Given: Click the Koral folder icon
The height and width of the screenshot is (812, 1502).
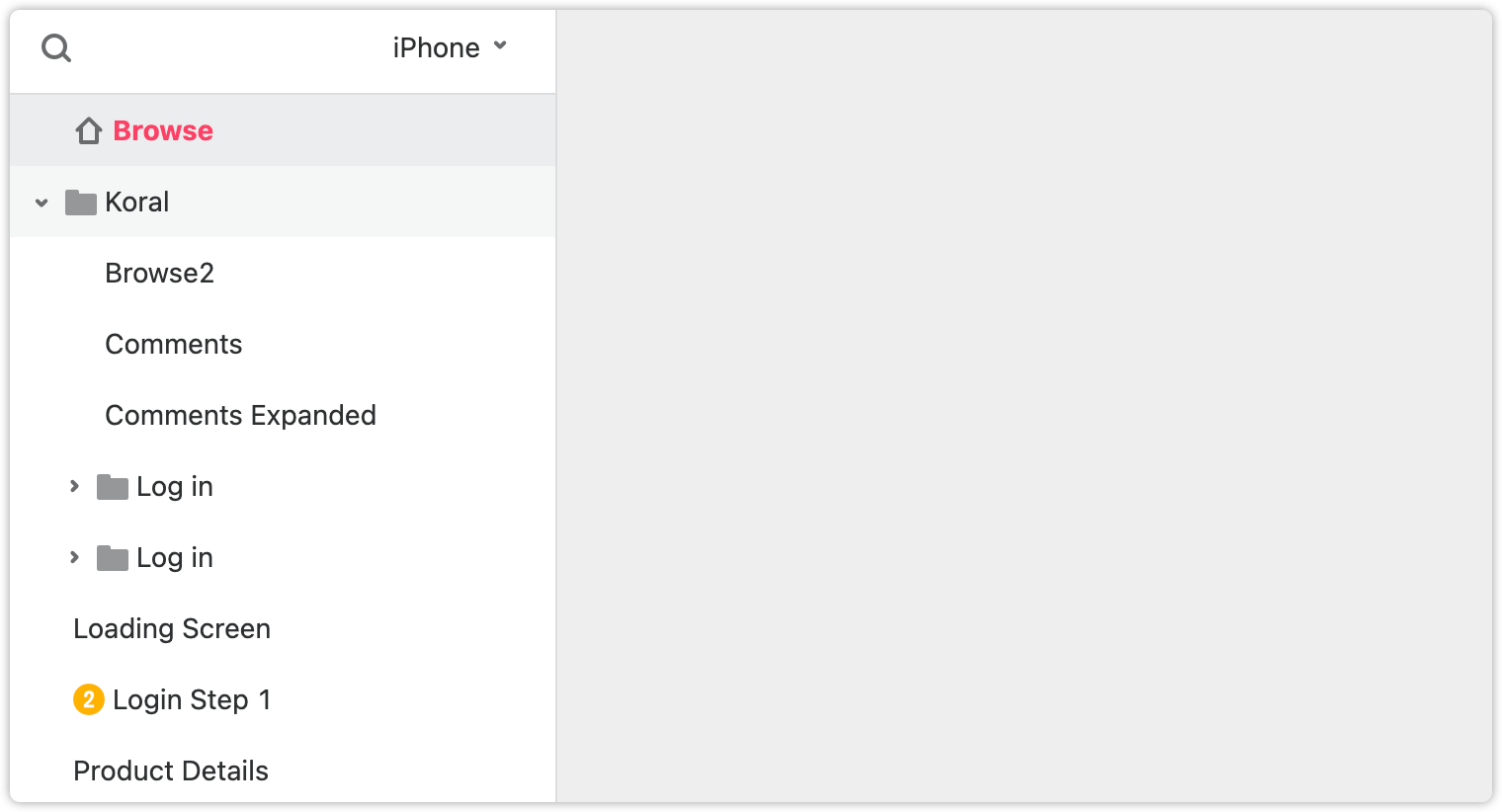Looking at the screenshot, I should (x=81, y=203).
